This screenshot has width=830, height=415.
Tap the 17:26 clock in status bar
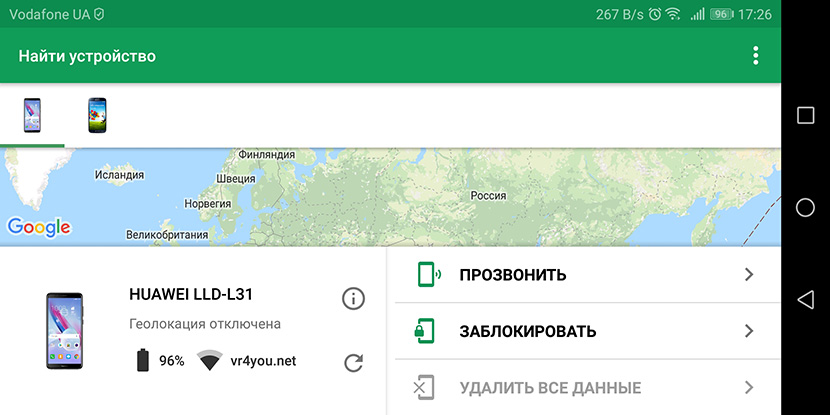[754, 14]
